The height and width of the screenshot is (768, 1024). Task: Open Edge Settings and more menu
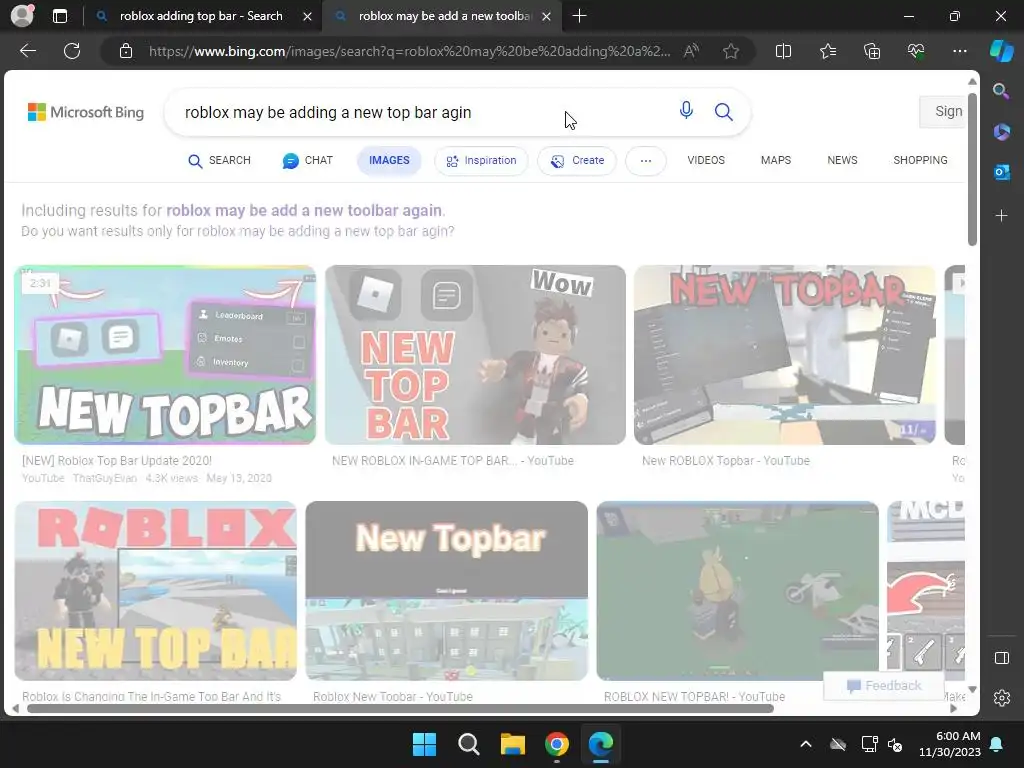[959, 51]
